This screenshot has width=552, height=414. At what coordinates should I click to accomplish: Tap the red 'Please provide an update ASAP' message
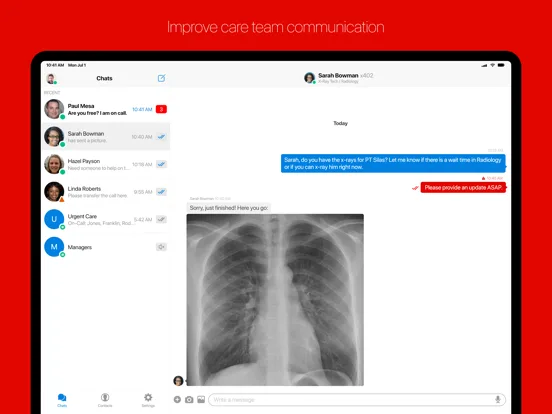coord(463,188)
